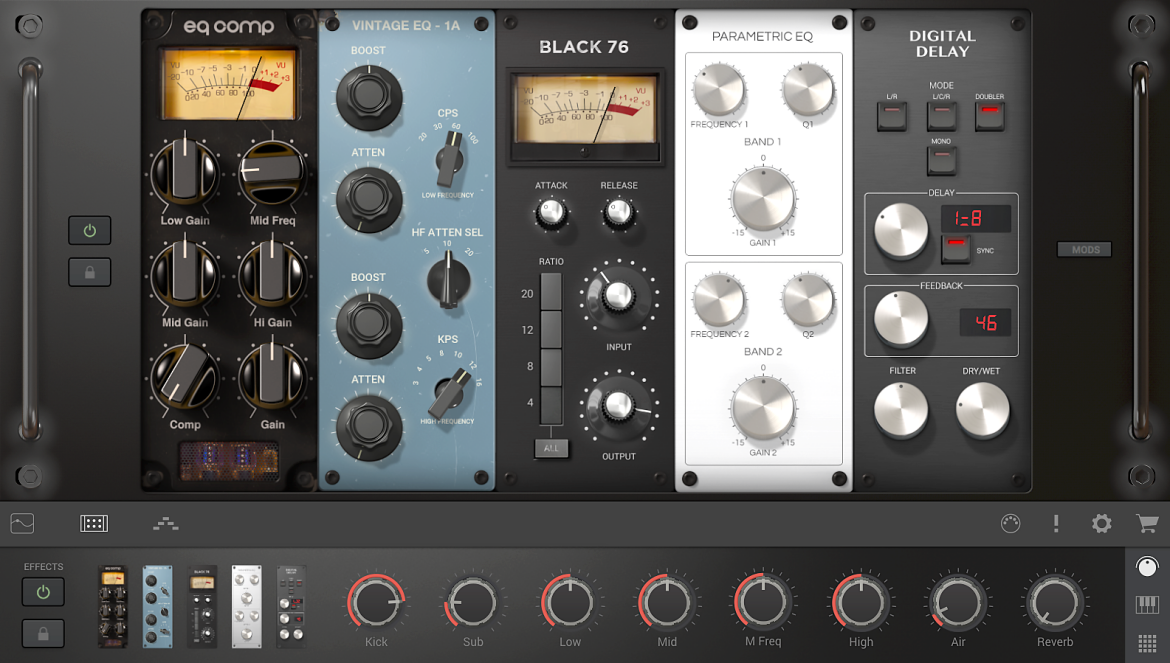Screen dimensions: 1170x663
Task: Enable MONO delay mode
Action: point(941,160)
